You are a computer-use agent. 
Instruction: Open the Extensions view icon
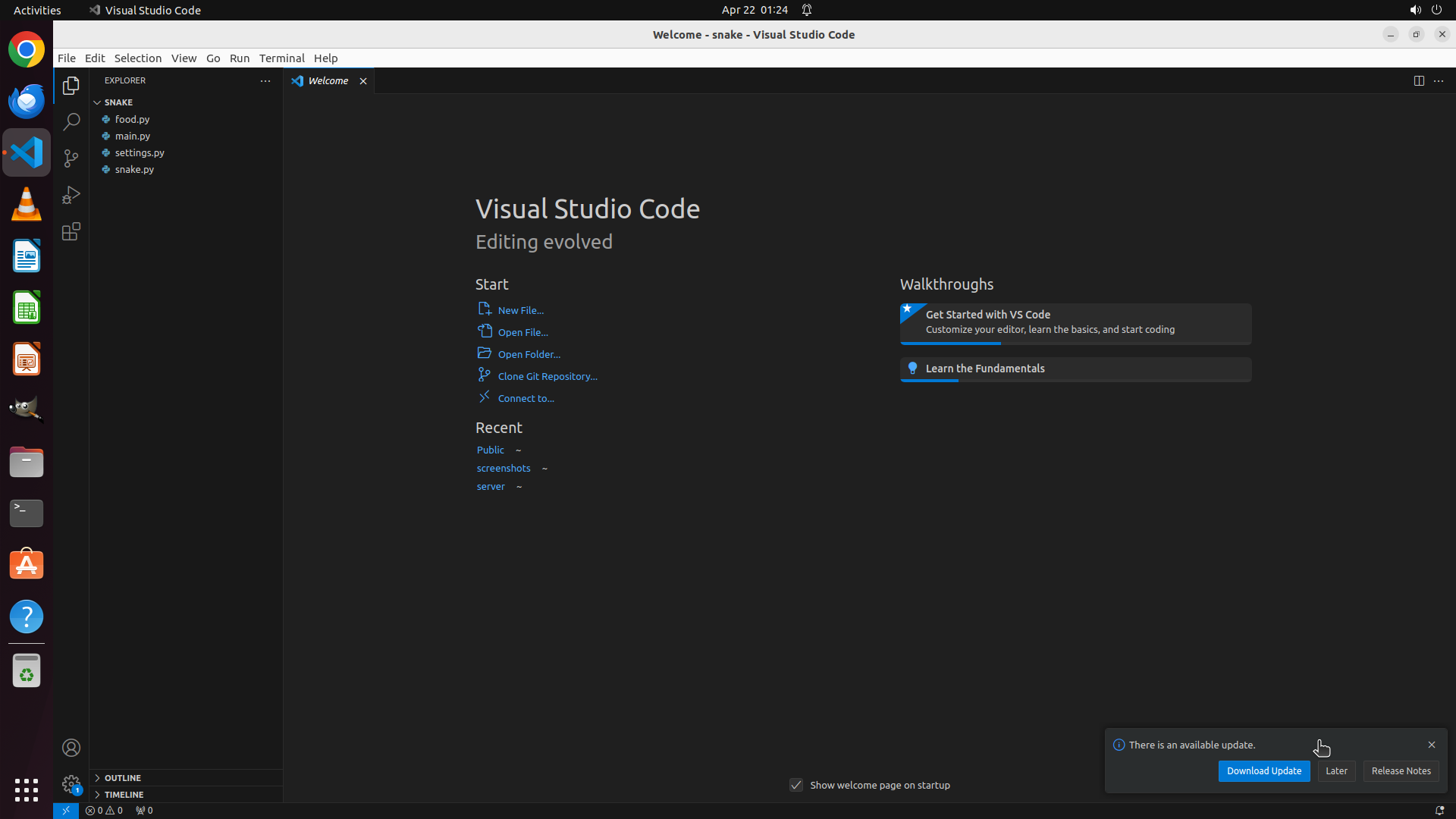click(71, 231)
